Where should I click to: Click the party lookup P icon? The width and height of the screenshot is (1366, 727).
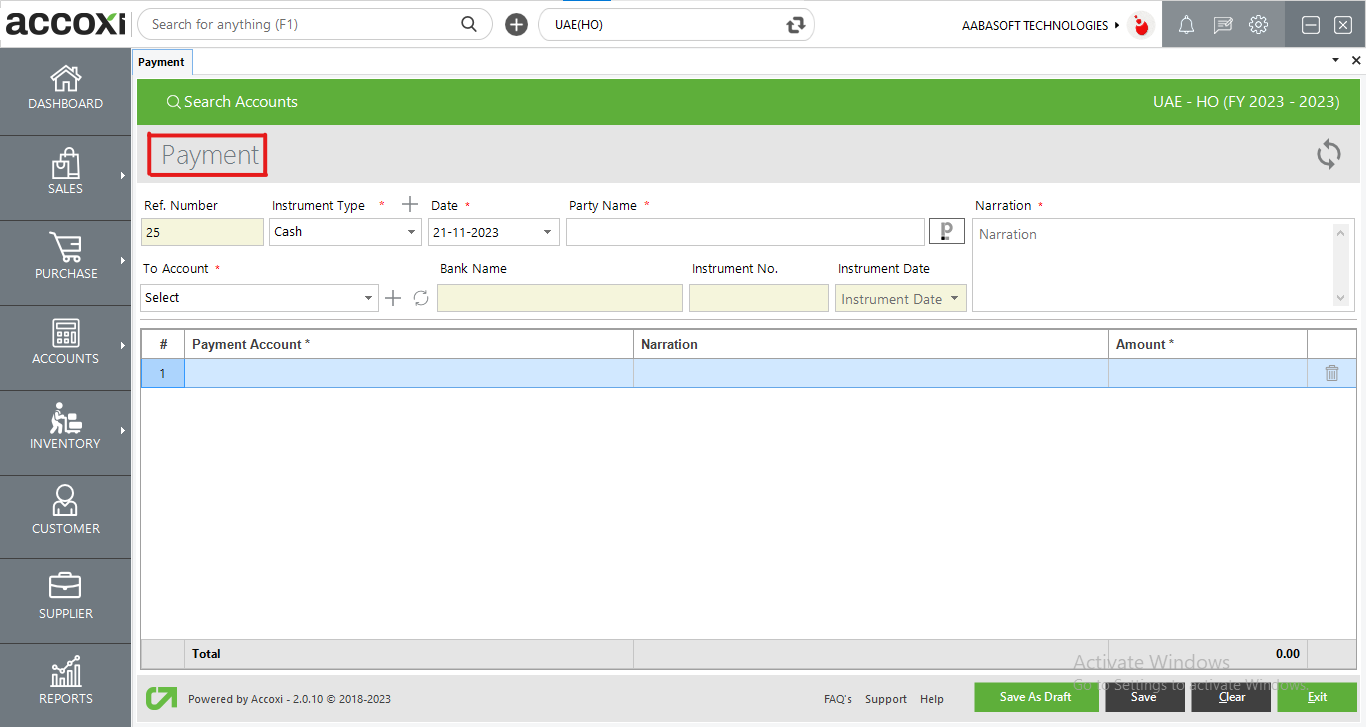coord(946,231)
